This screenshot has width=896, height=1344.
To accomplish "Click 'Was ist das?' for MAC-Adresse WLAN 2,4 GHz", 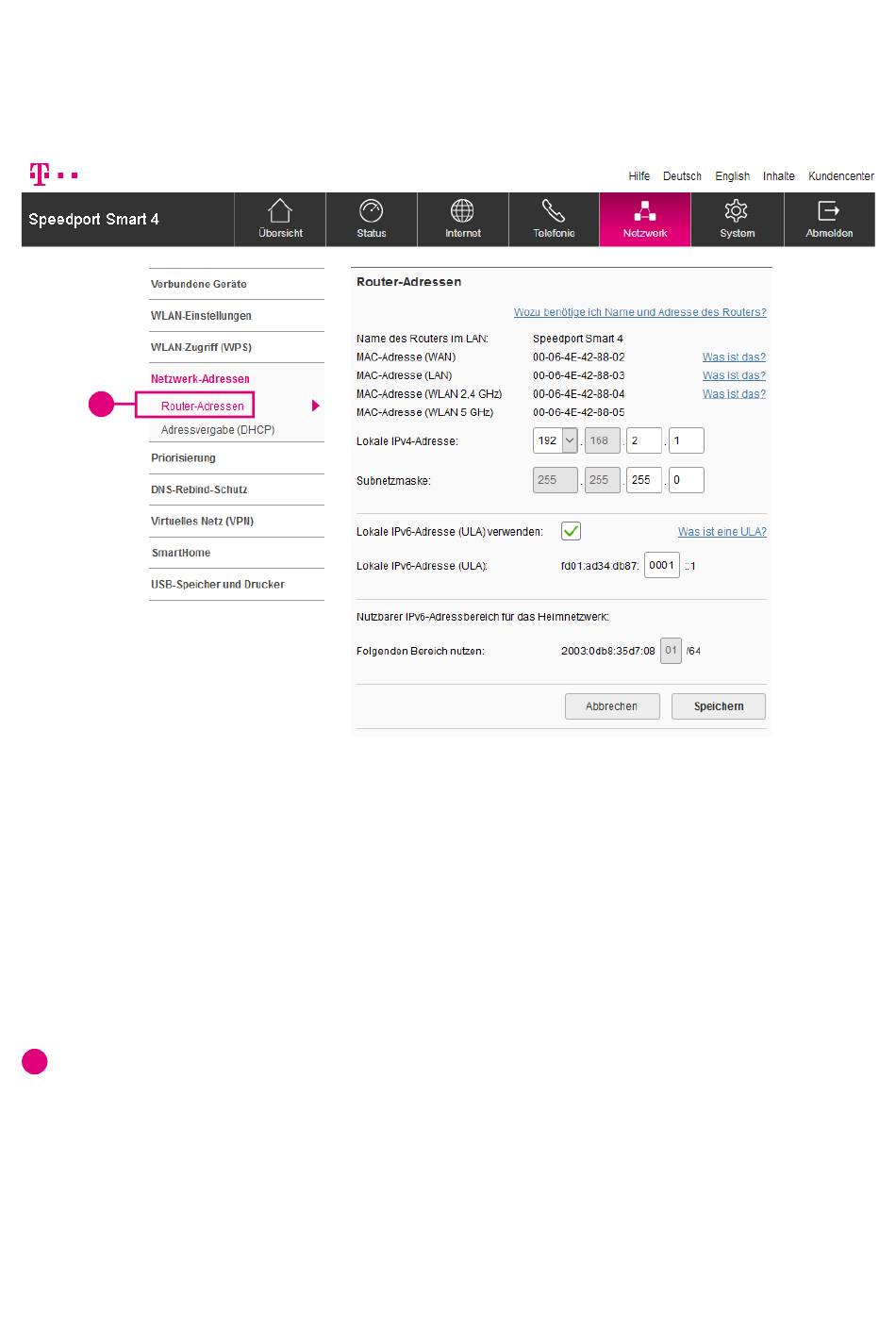I will (x=734, y=394).
